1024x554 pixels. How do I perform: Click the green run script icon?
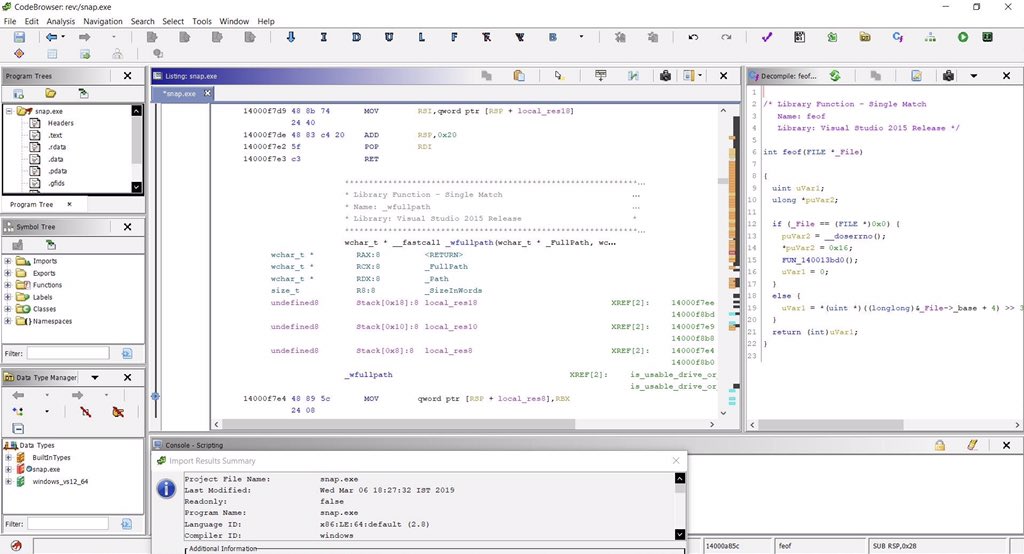(x=963, y=37)
